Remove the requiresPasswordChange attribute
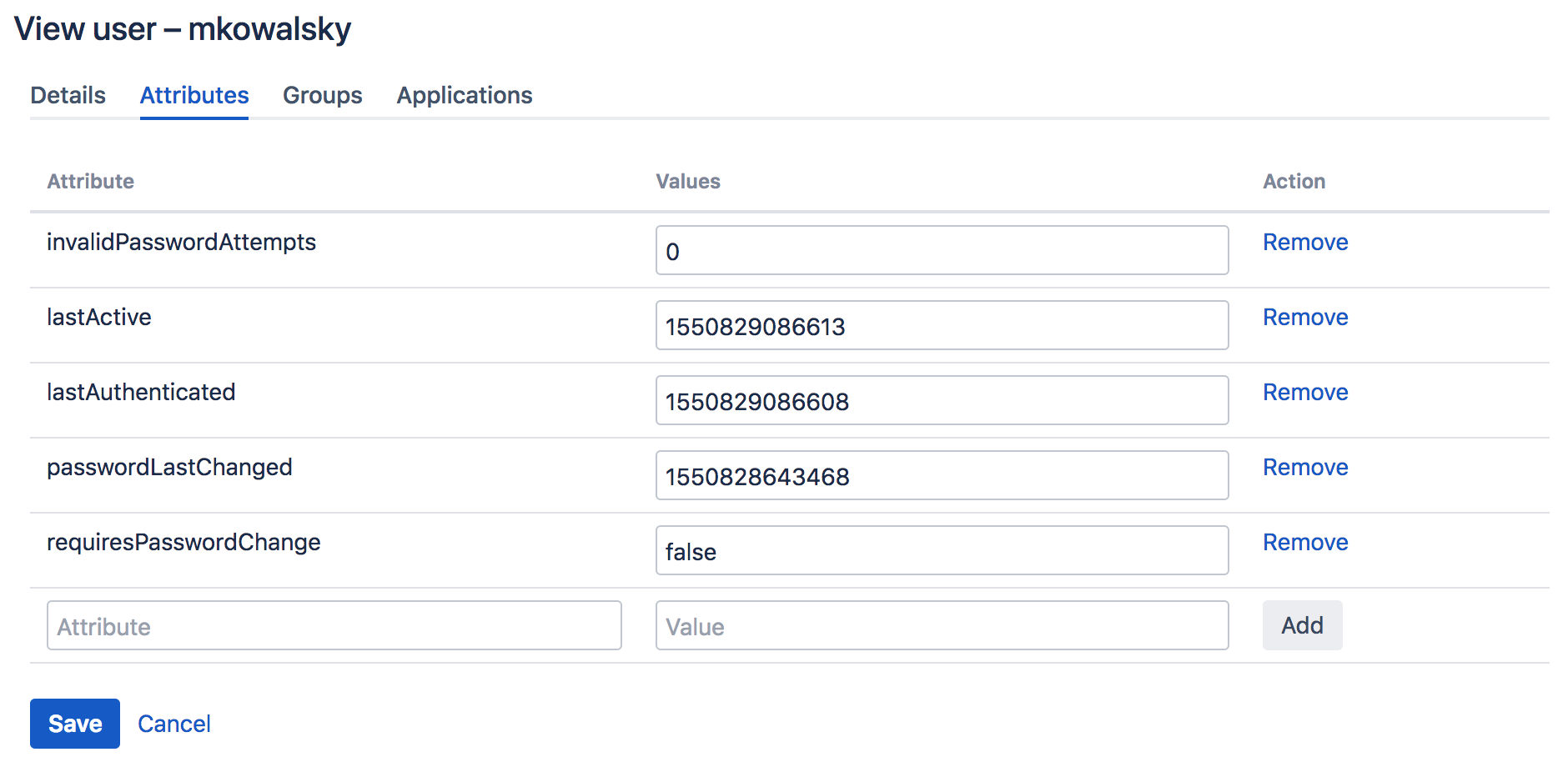The image size is (1568, 767). click(x=1304, y=543)
